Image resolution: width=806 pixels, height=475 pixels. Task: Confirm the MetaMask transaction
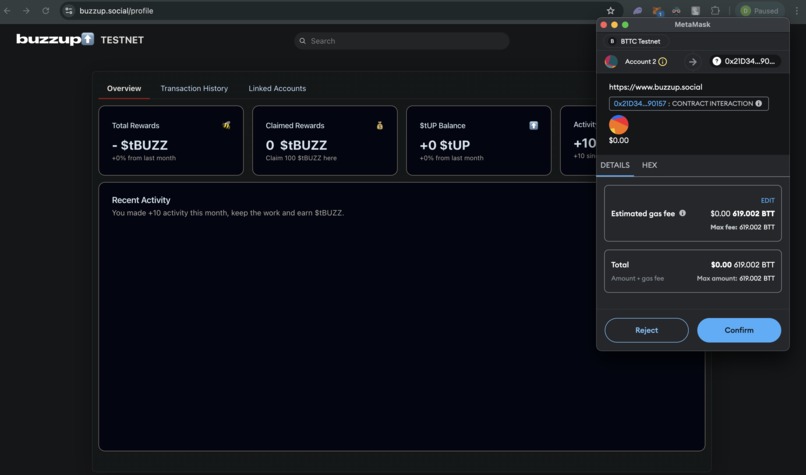coord(739,330)
